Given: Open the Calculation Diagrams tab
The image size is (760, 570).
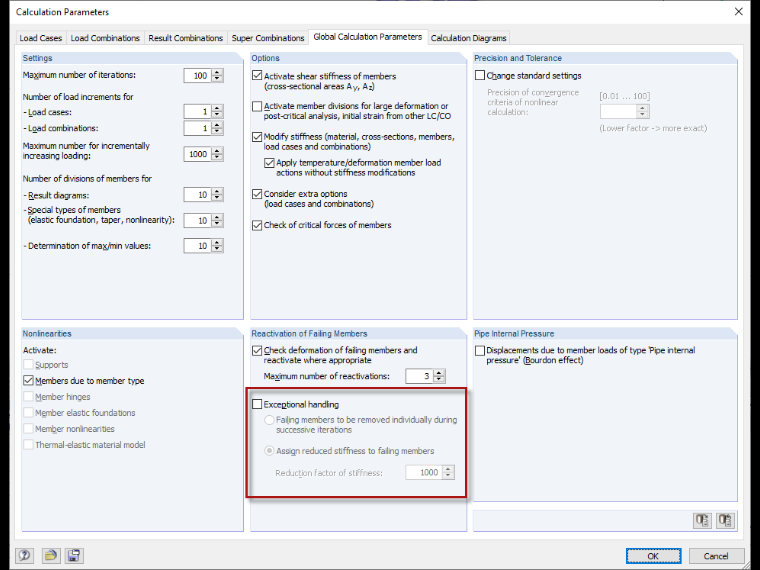Looking at the screenshot, I should coord(469,38).
